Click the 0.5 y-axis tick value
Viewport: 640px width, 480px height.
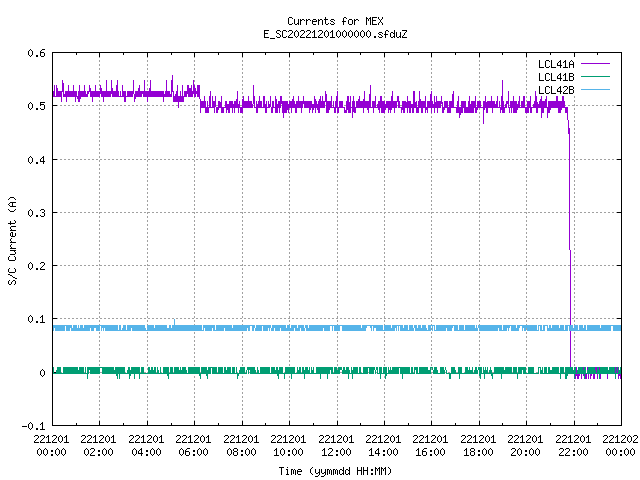click(x=36, y=106)
